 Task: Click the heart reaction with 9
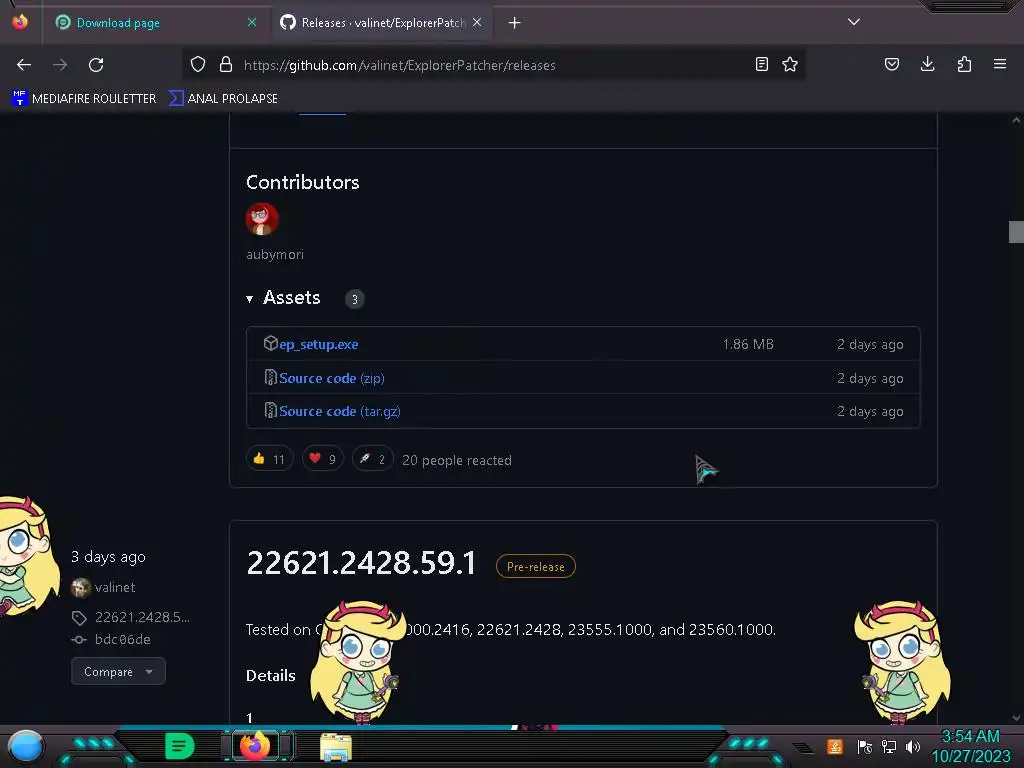tap(323, 459)
